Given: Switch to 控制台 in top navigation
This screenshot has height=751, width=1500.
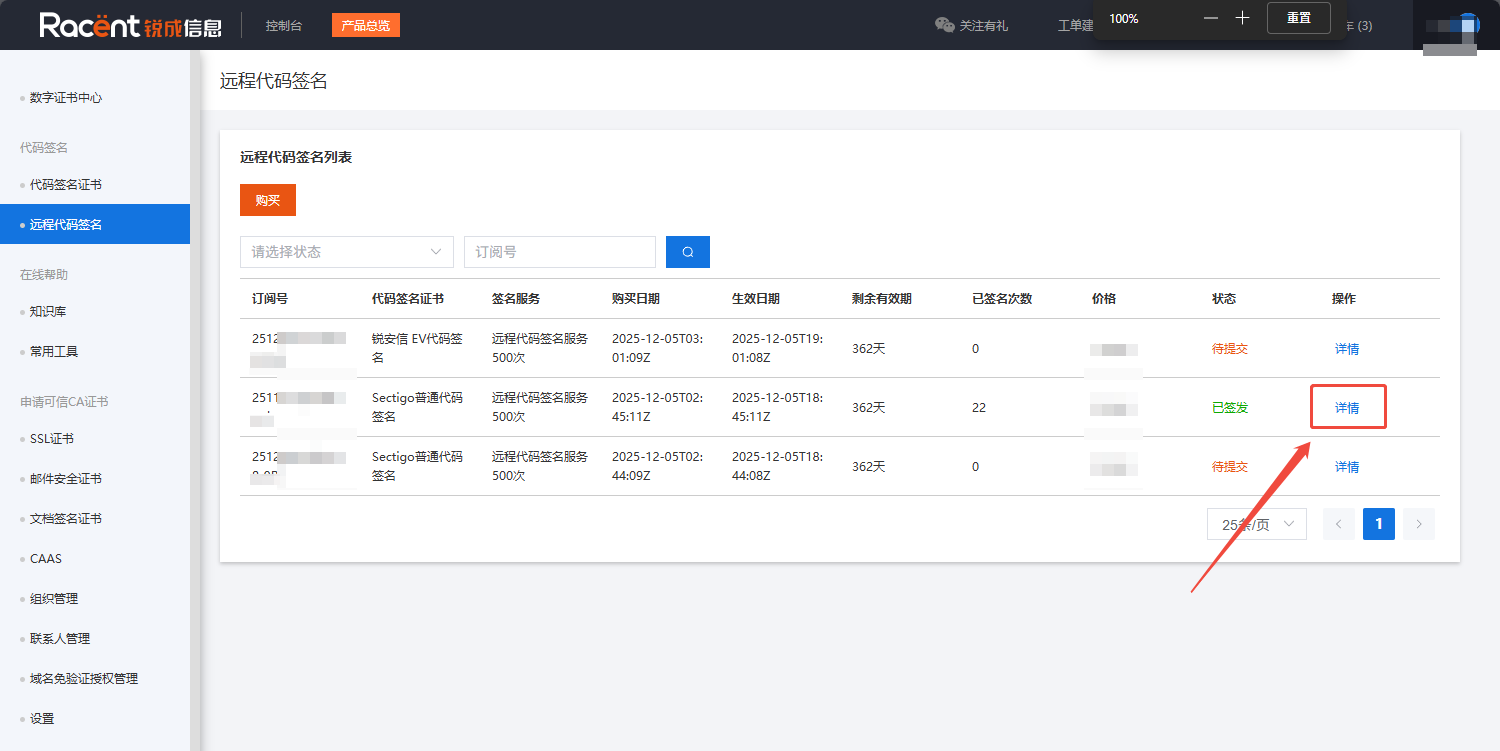Looking at the screenshot, I should 284,25.
